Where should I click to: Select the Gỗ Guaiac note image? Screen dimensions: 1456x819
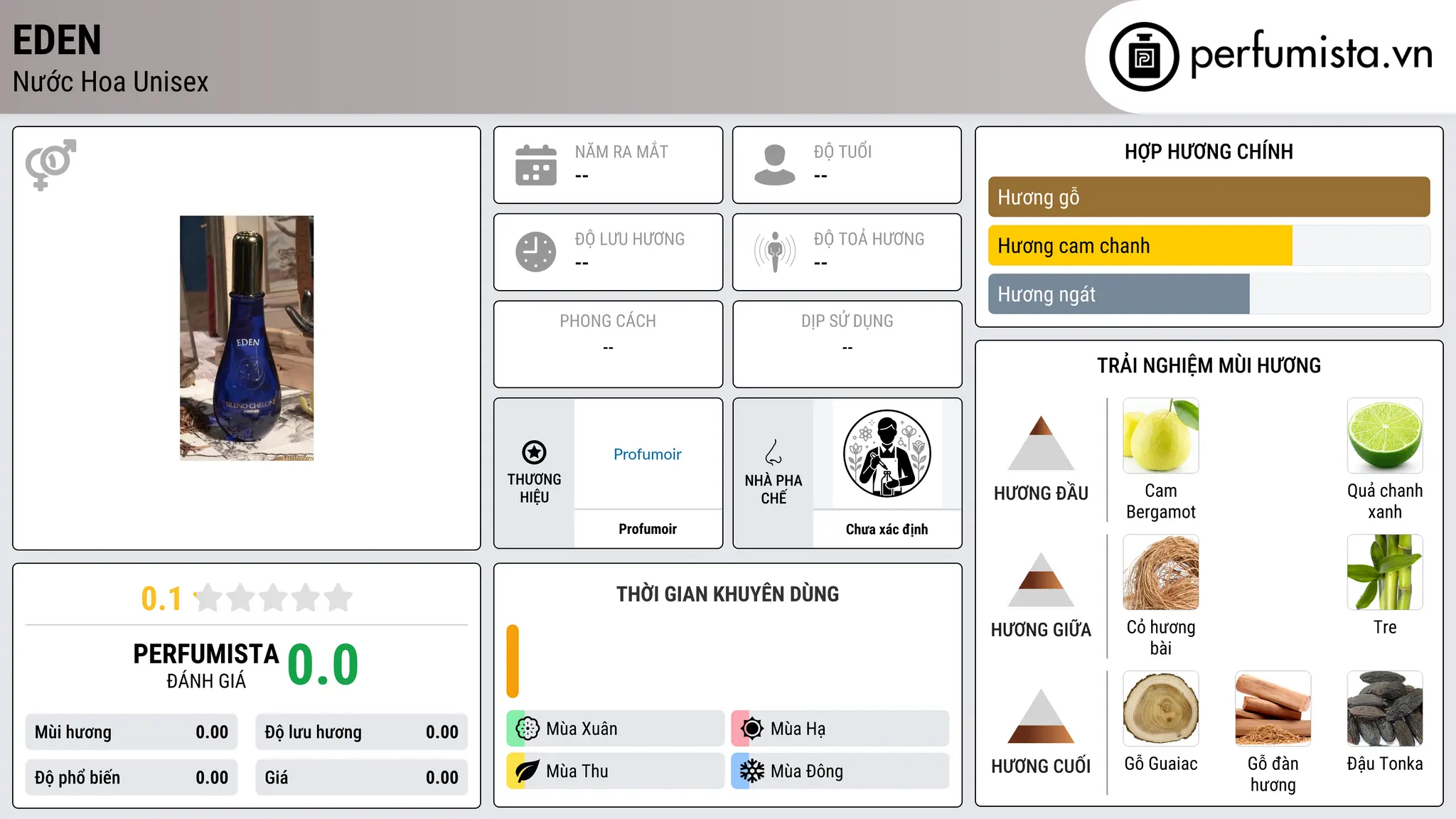coord(1161,709)
